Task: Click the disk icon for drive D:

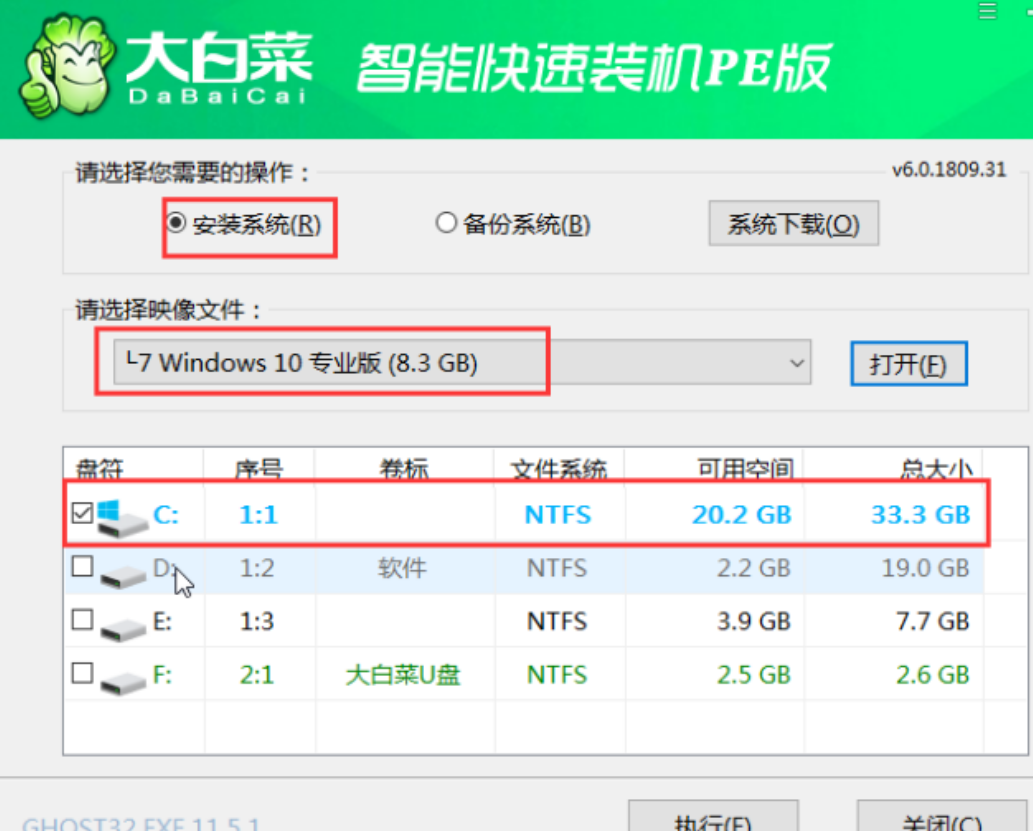Action: click(x=122, y=572)
